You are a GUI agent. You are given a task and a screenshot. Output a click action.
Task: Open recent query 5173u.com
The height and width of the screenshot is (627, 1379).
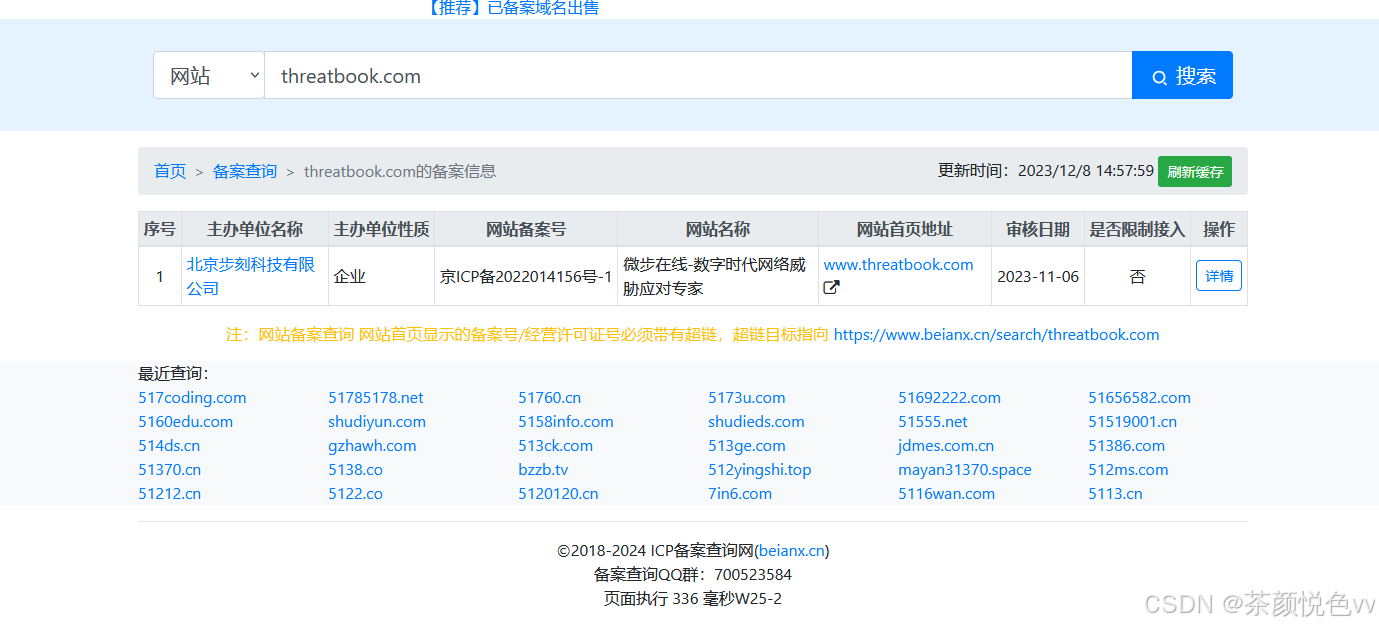(747, 398)
